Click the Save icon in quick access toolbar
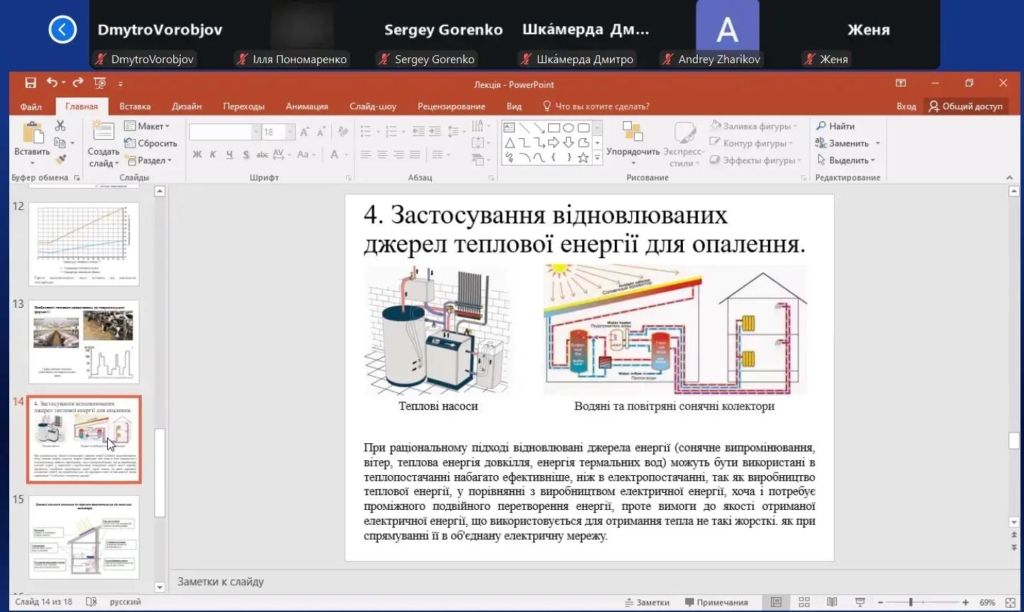Image resolution: width=1024 pixels, height=612 pixels. coord(30,83)
